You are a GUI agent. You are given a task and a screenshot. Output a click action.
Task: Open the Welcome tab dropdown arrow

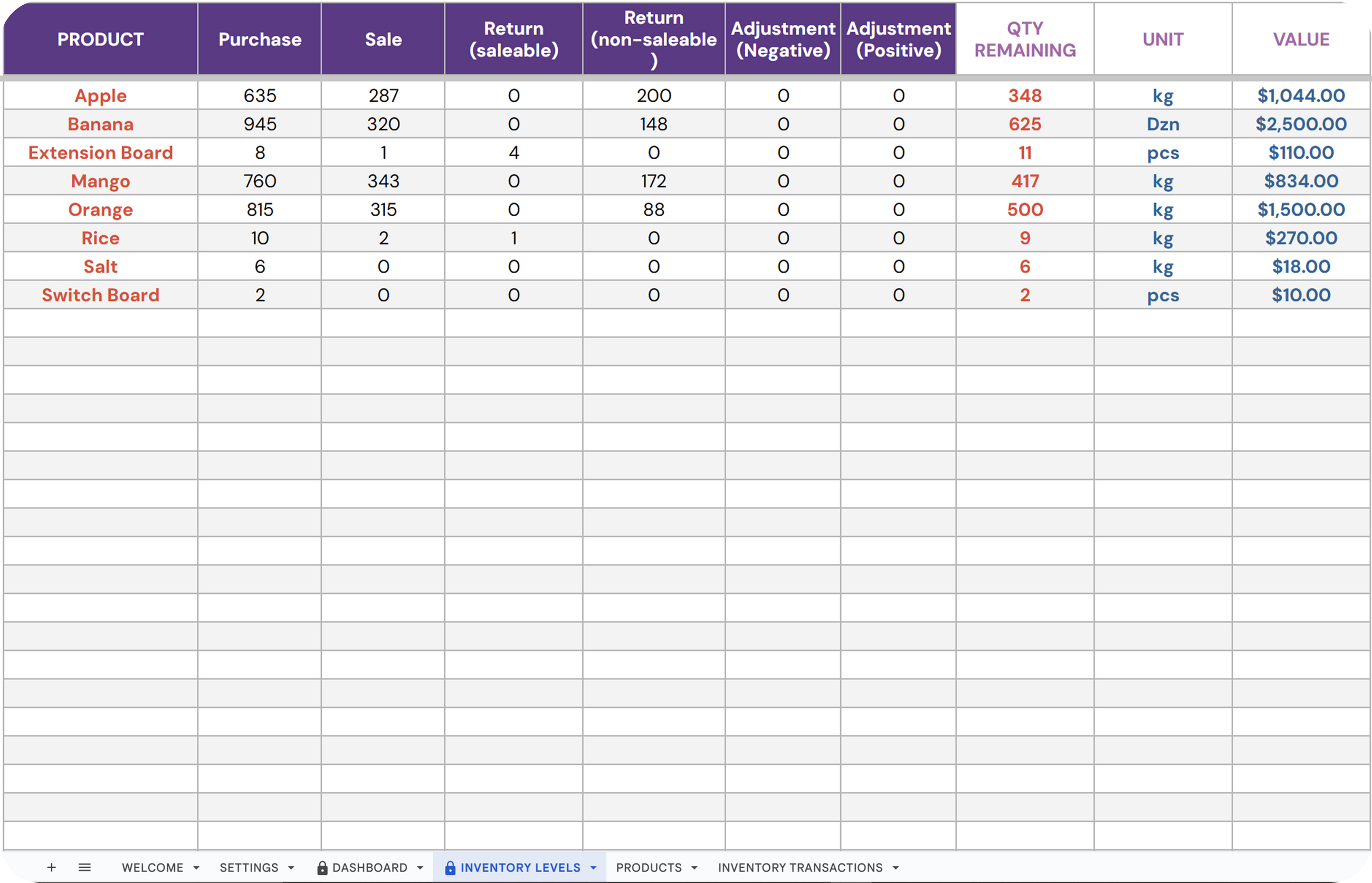[x=196, y=868]
